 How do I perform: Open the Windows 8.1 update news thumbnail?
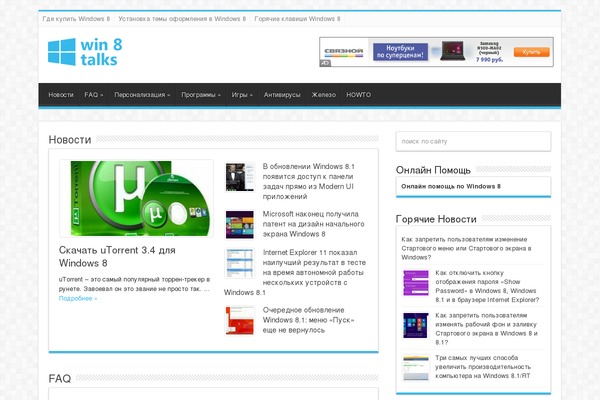(240, 177)
